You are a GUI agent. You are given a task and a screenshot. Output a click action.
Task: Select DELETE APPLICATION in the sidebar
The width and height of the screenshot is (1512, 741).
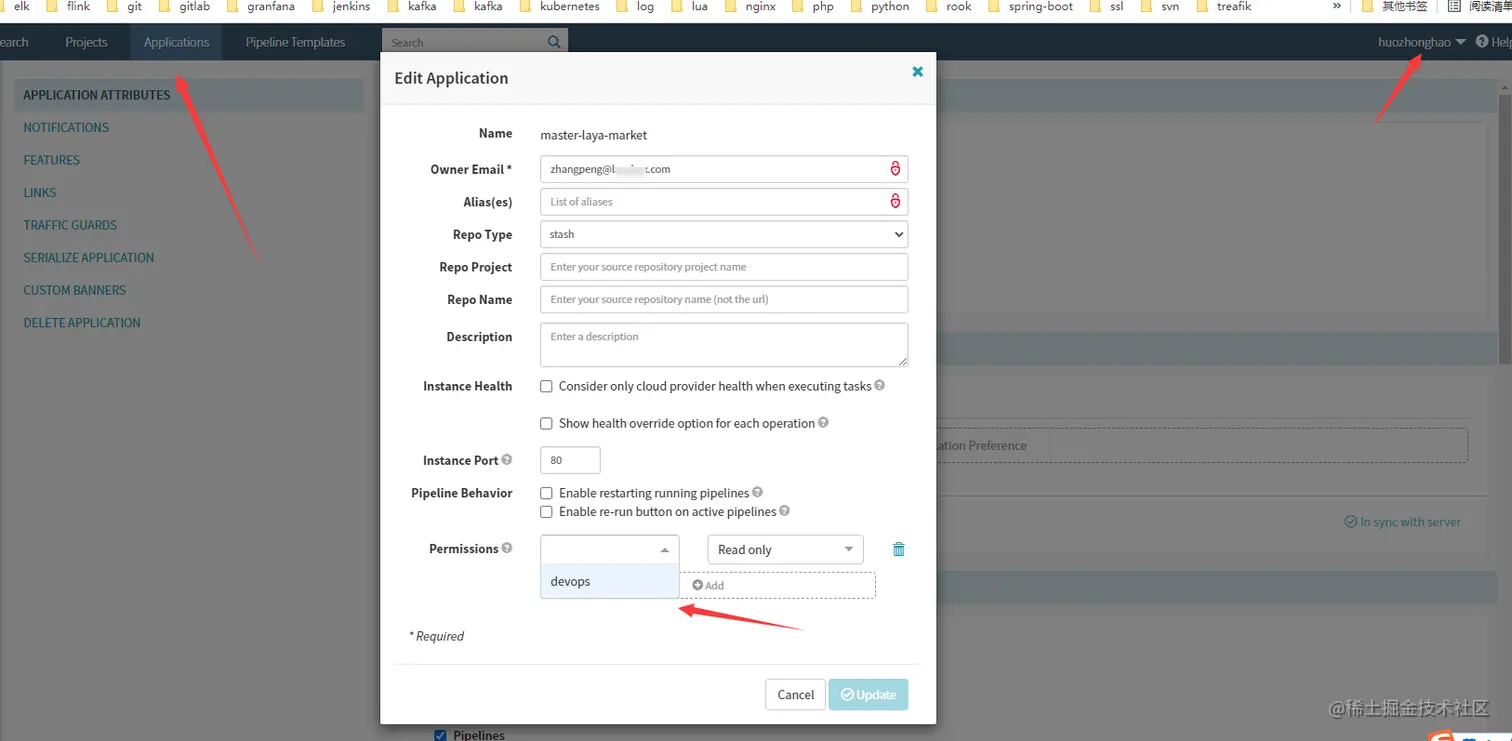(82, 322)
